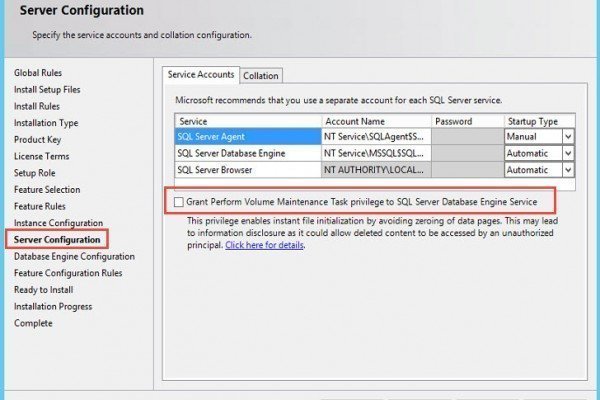Screen dimensions: 600x400
Task: Select the Setup Role step
Action: click(x=34, y=173)
